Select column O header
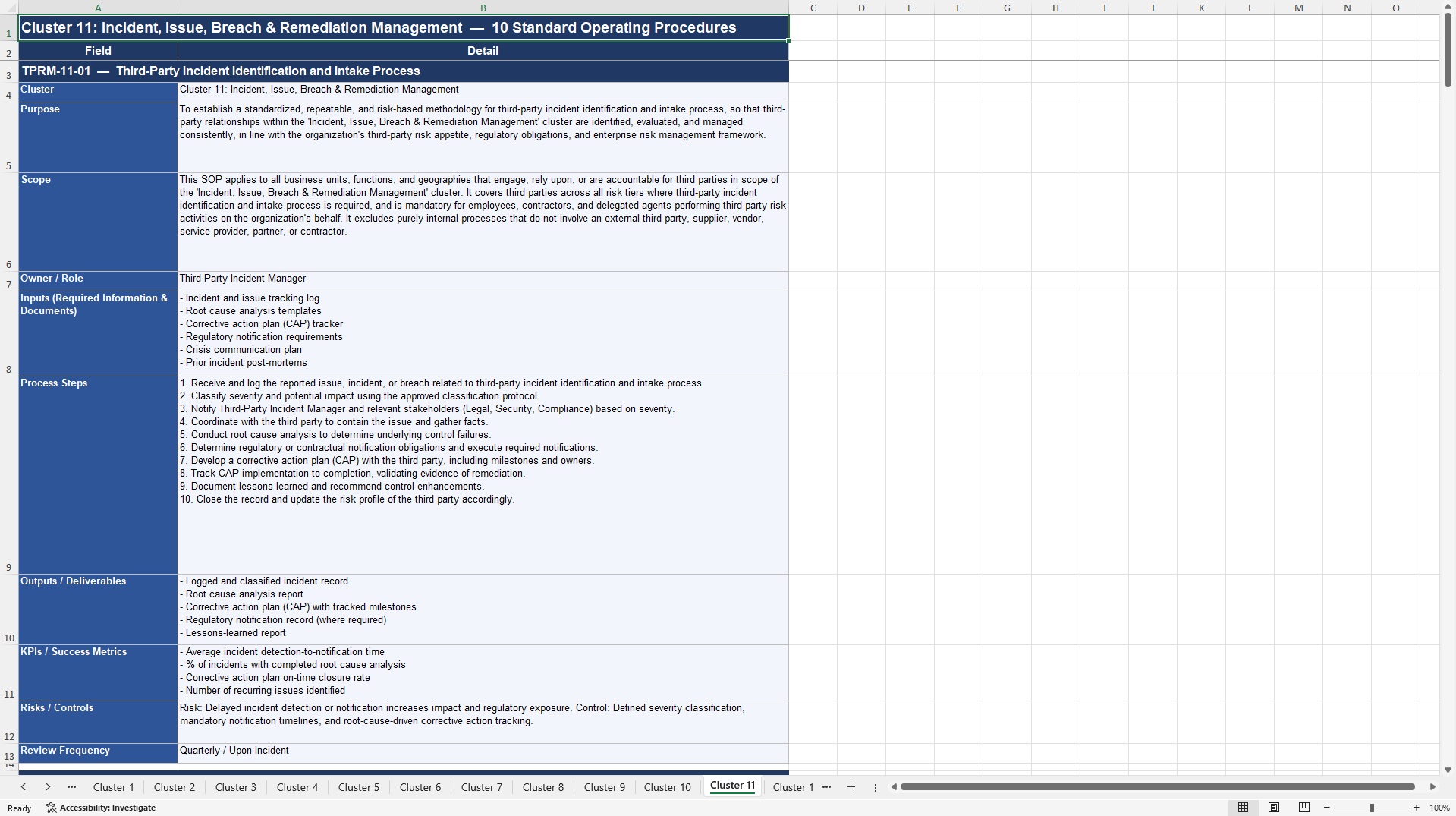This screenshot has width=1456, height=816. pyautogui.click(x=1396, y=8)
